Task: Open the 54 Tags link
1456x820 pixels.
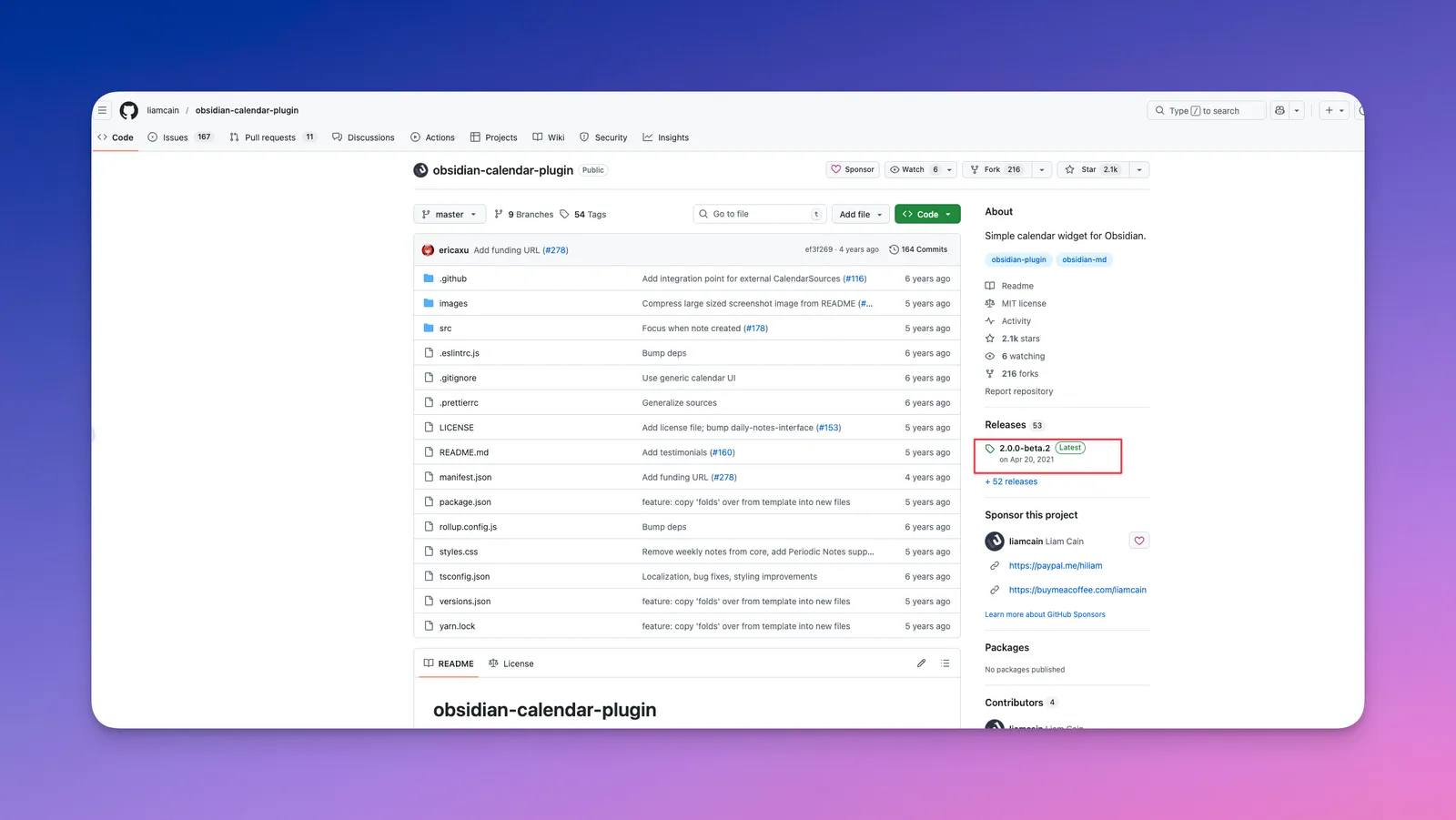Action: (x=583, y=215)
